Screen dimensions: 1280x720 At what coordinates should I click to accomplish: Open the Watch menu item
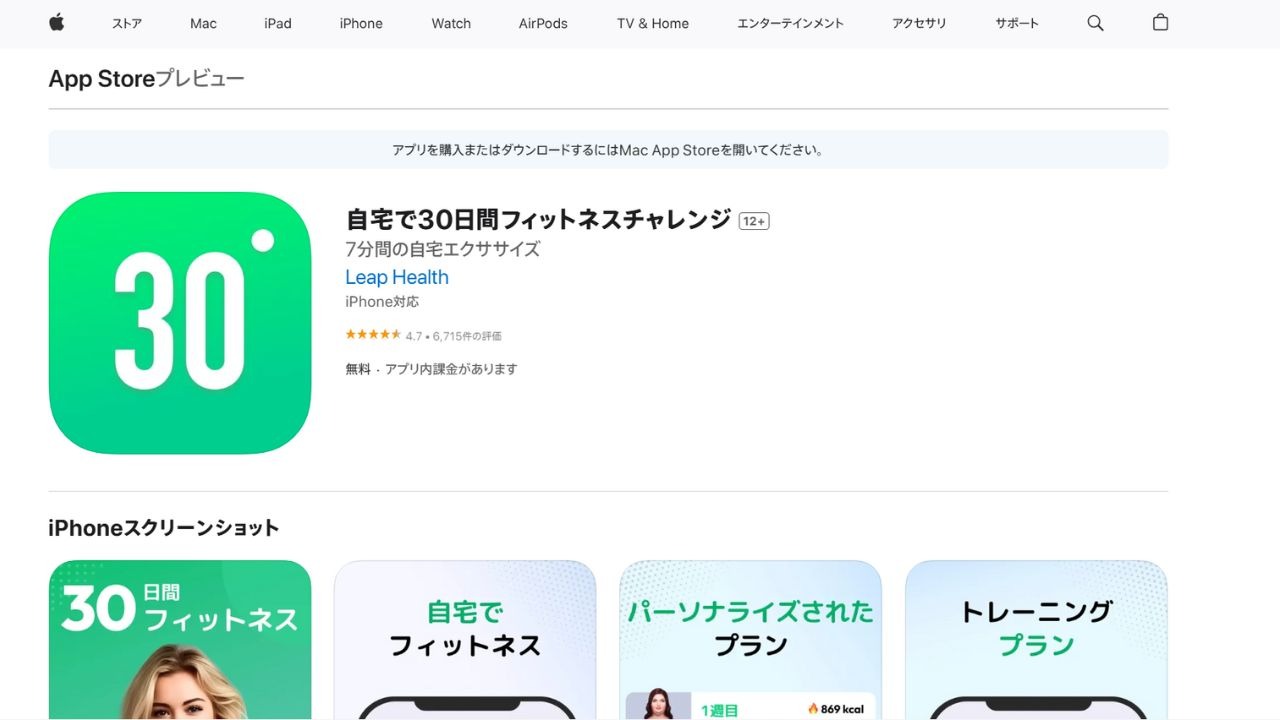tap(451, 23)
